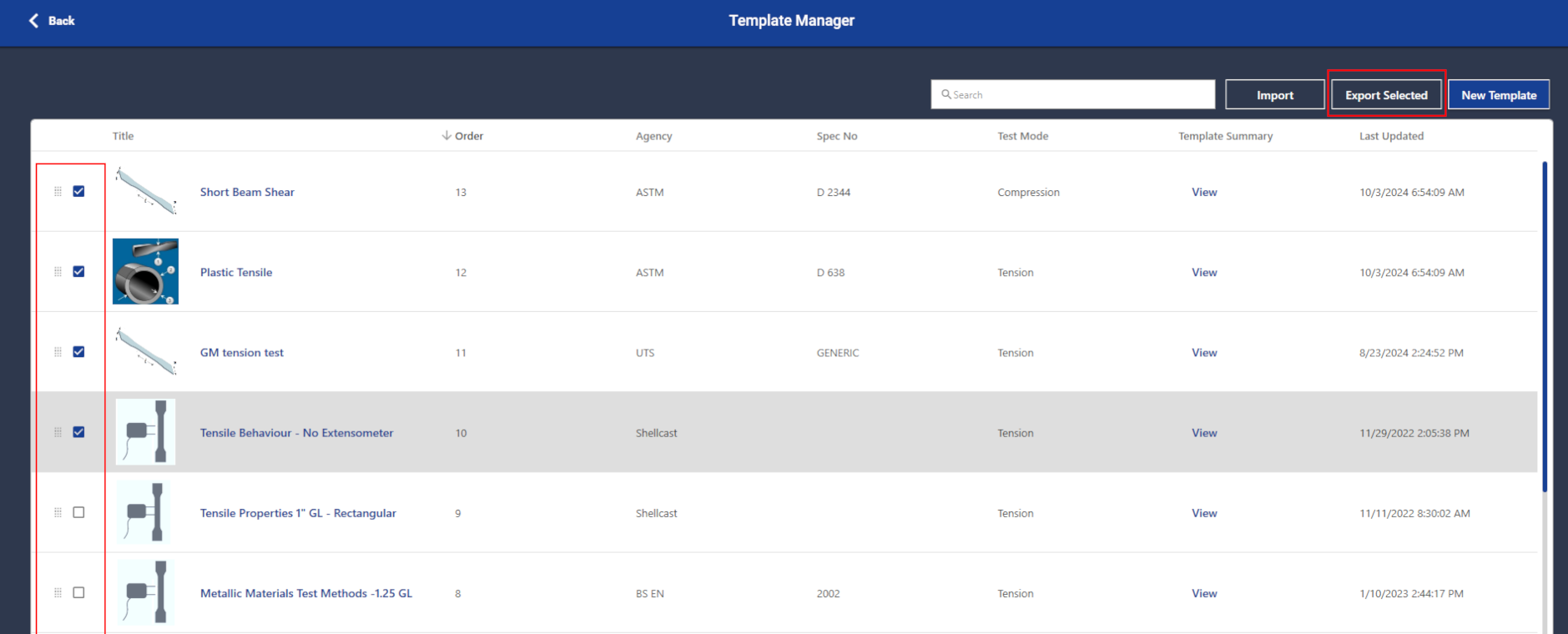Click the vertical scrollbar of template list
Viewport: 1568px width, 634px height.
point(1545,325)
